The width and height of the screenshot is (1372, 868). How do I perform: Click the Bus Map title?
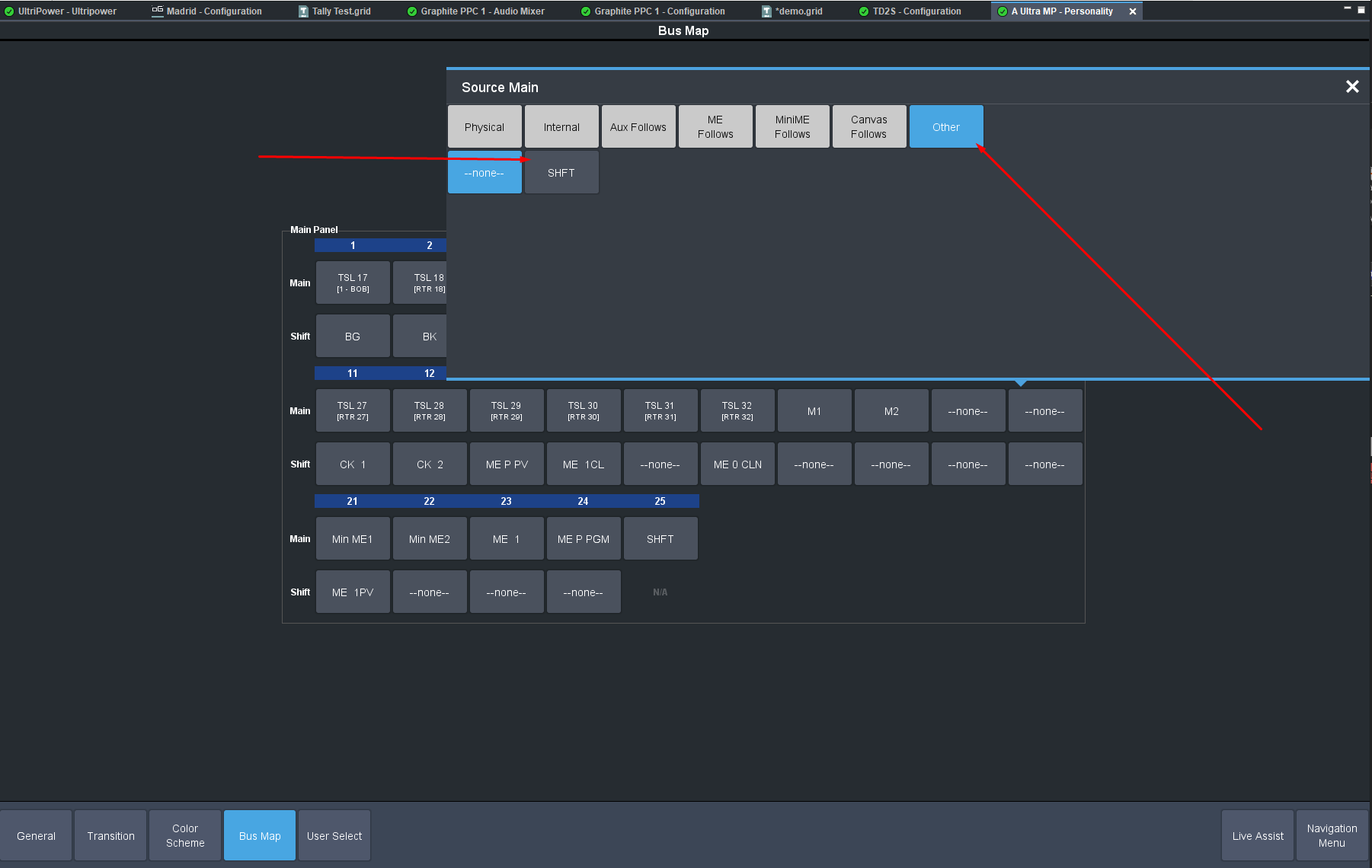point(683,30)
